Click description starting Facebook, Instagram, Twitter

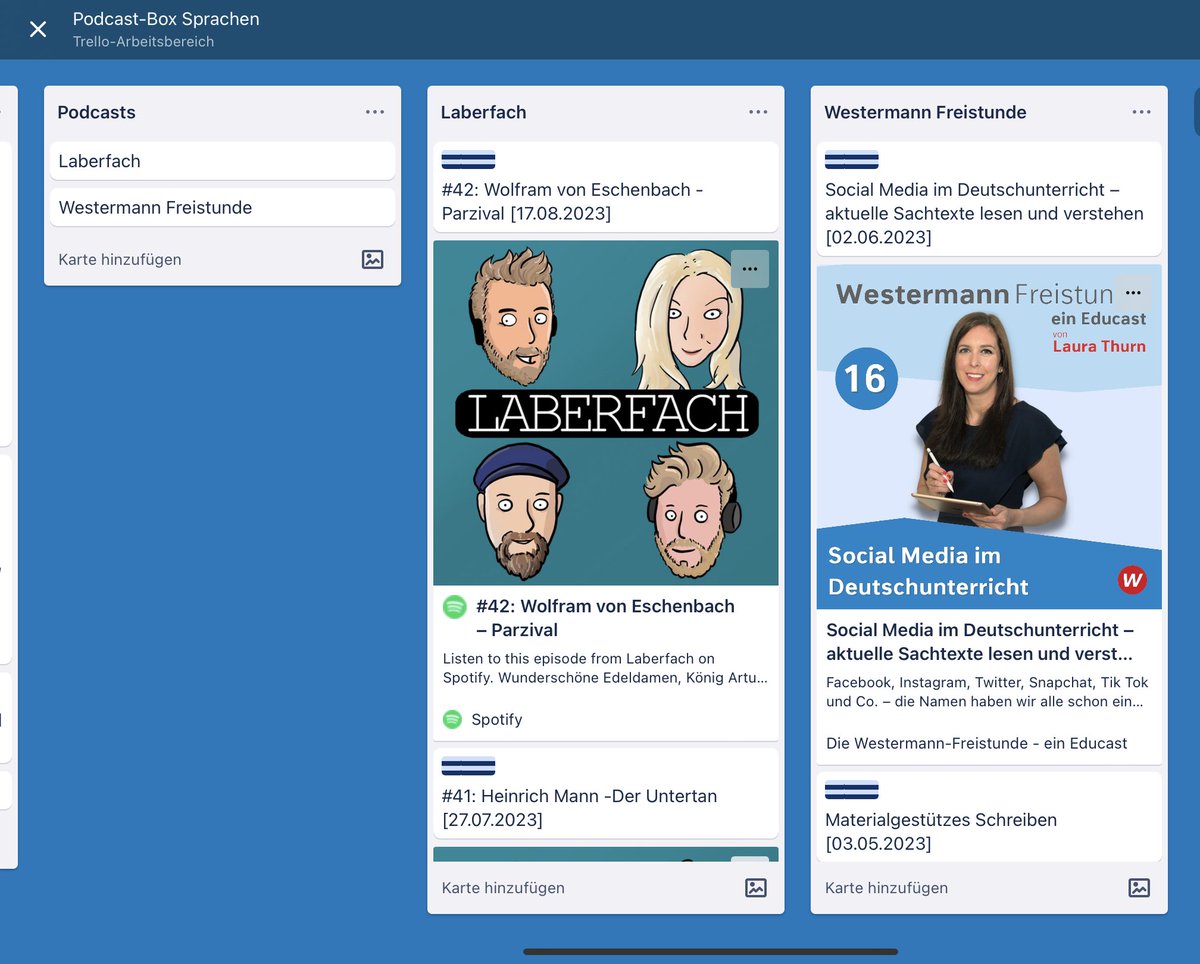coord(988,692)
